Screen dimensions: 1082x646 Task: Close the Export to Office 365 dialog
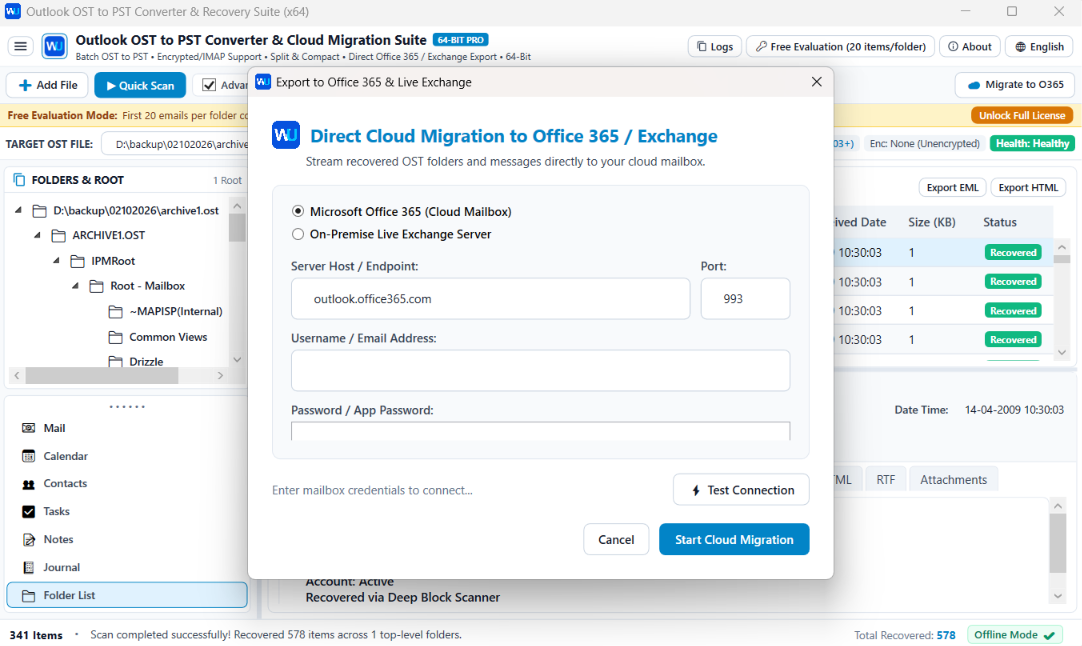pos(816,81)
